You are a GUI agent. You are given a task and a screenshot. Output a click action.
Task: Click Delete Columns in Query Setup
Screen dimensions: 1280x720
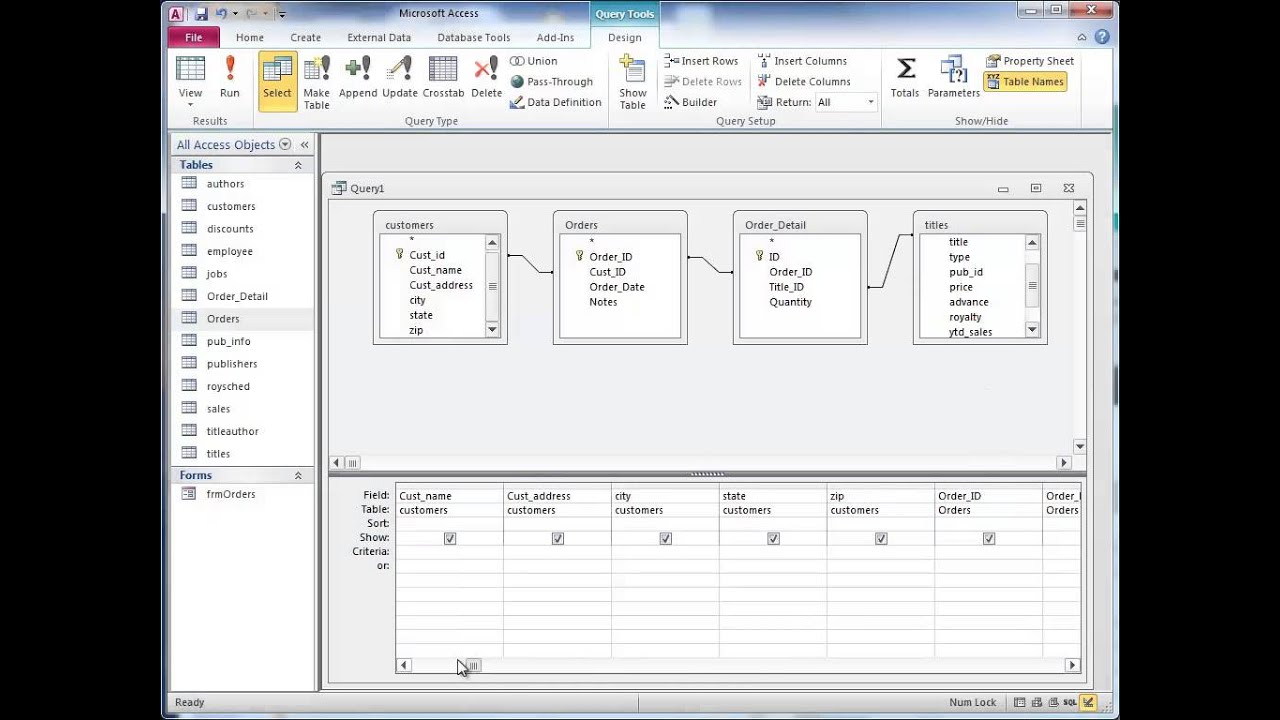(804, 82)
